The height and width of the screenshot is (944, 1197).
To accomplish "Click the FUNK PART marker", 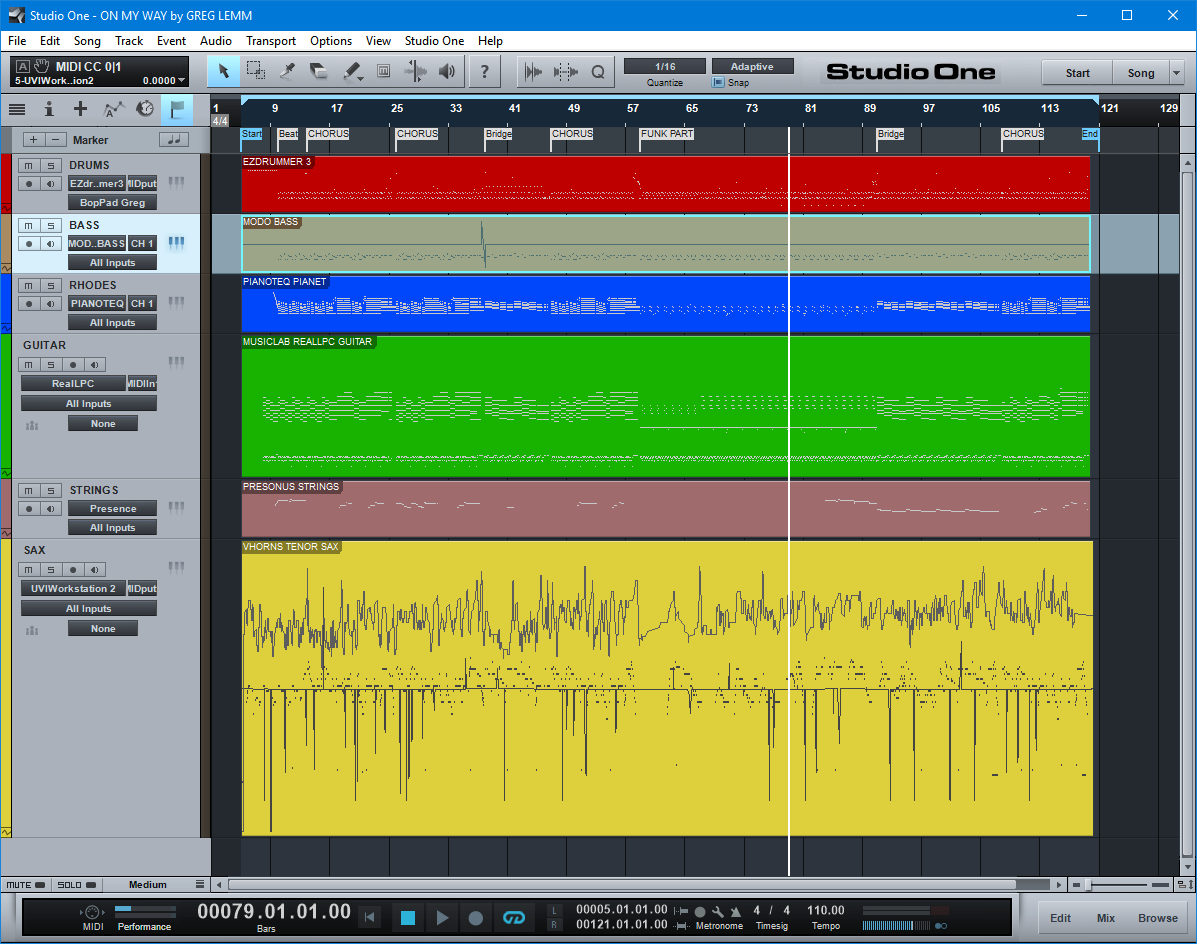I will click(666, 134).
